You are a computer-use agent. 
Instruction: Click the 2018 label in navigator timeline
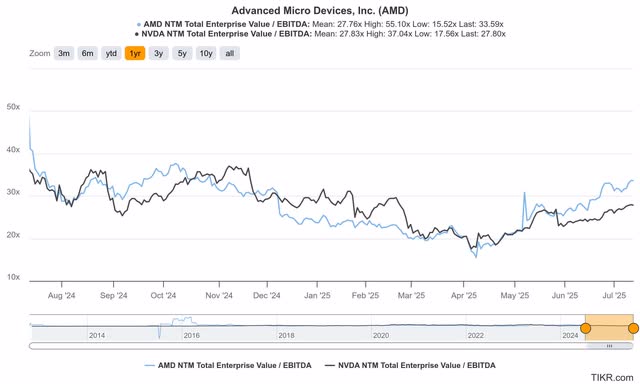tap(286, 335)
